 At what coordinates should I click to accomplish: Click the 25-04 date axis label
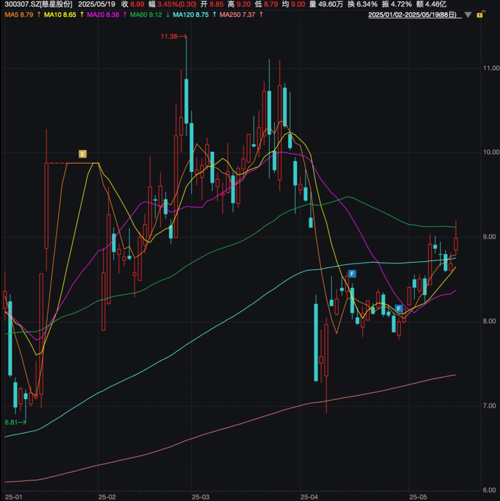[309, 497]
